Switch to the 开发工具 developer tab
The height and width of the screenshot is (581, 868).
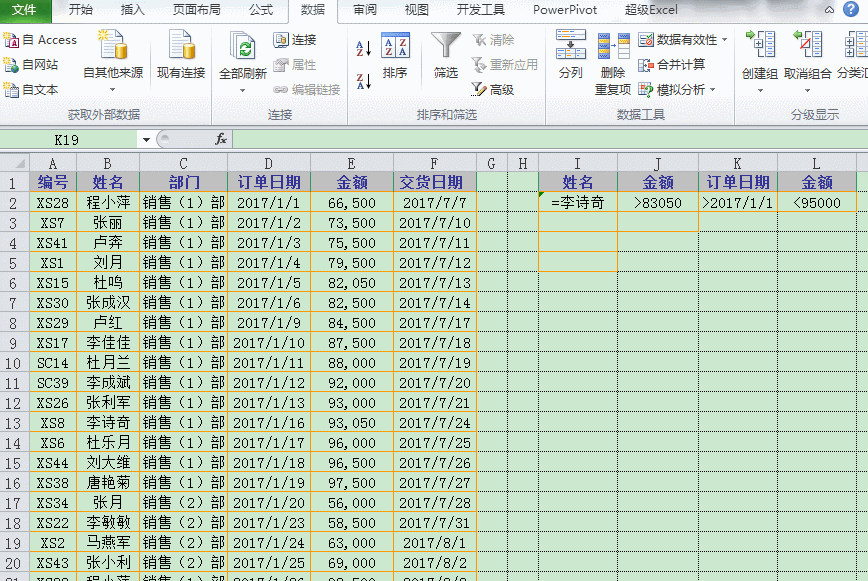[x=480, y=10]
